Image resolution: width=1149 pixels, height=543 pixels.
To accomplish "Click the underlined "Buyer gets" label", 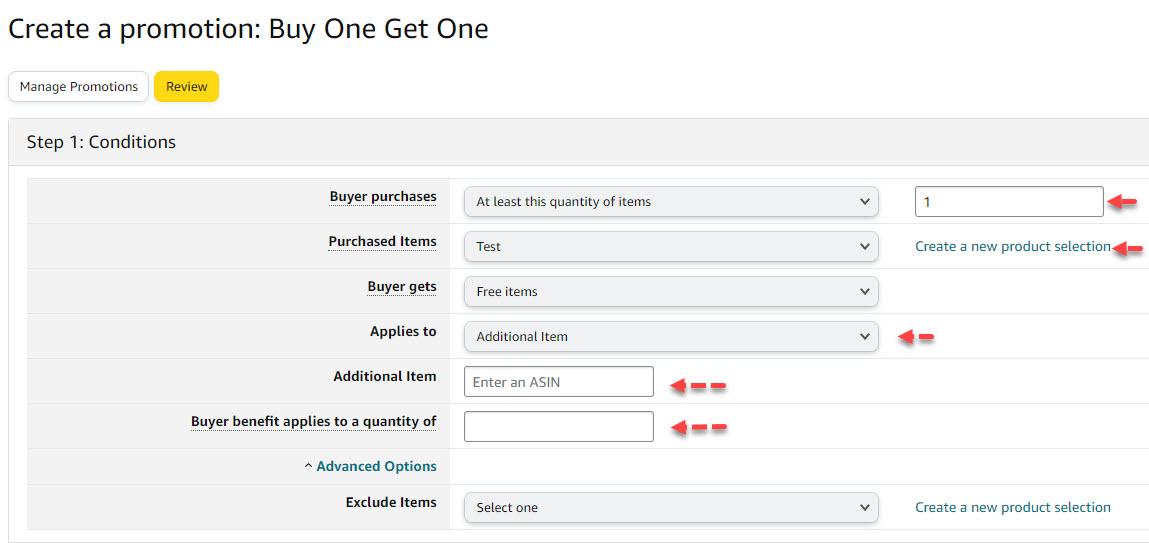I will (x=402, y=287).
